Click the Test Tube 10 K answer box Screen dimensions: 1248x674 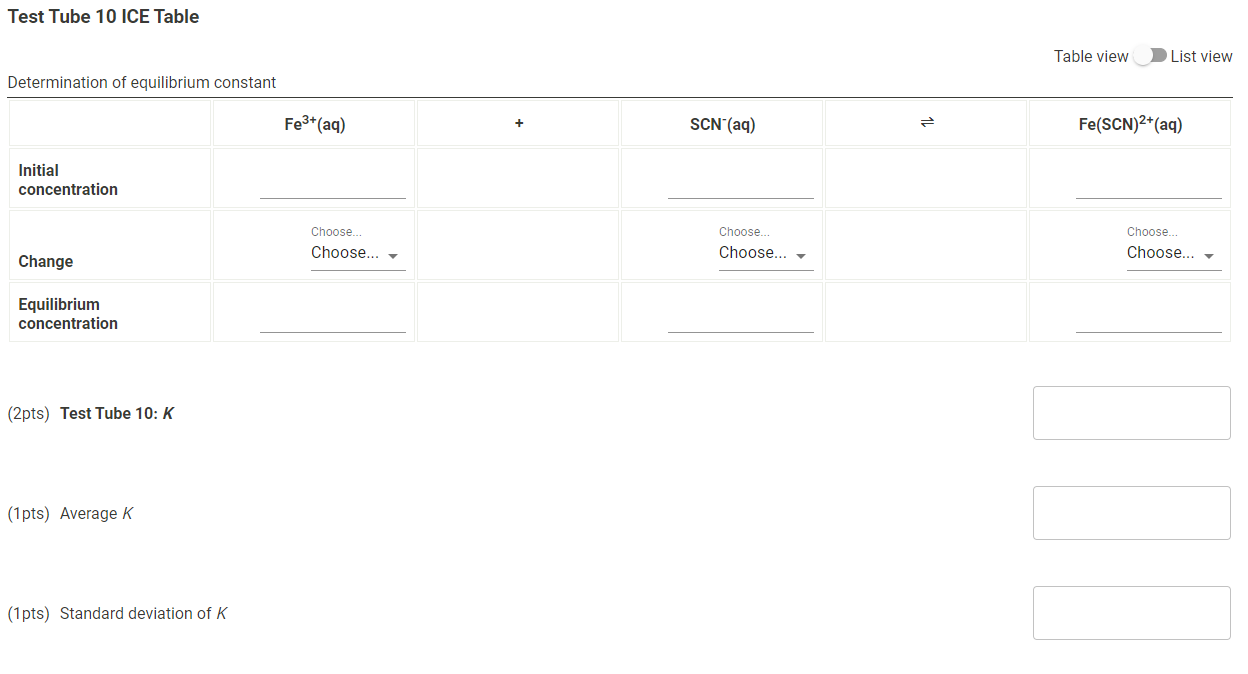pyautogui.click(x=1131, y=412)
